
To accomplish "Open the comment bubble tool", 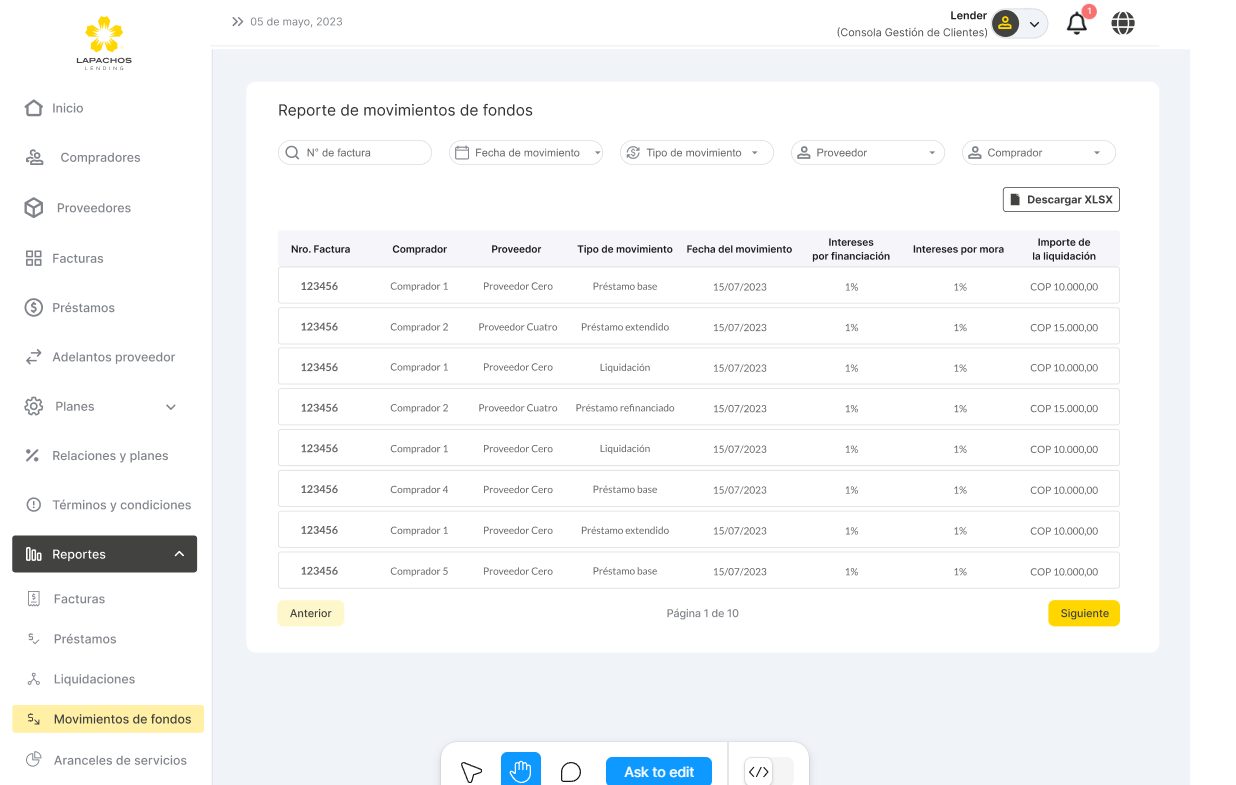I will pos(571,772).
